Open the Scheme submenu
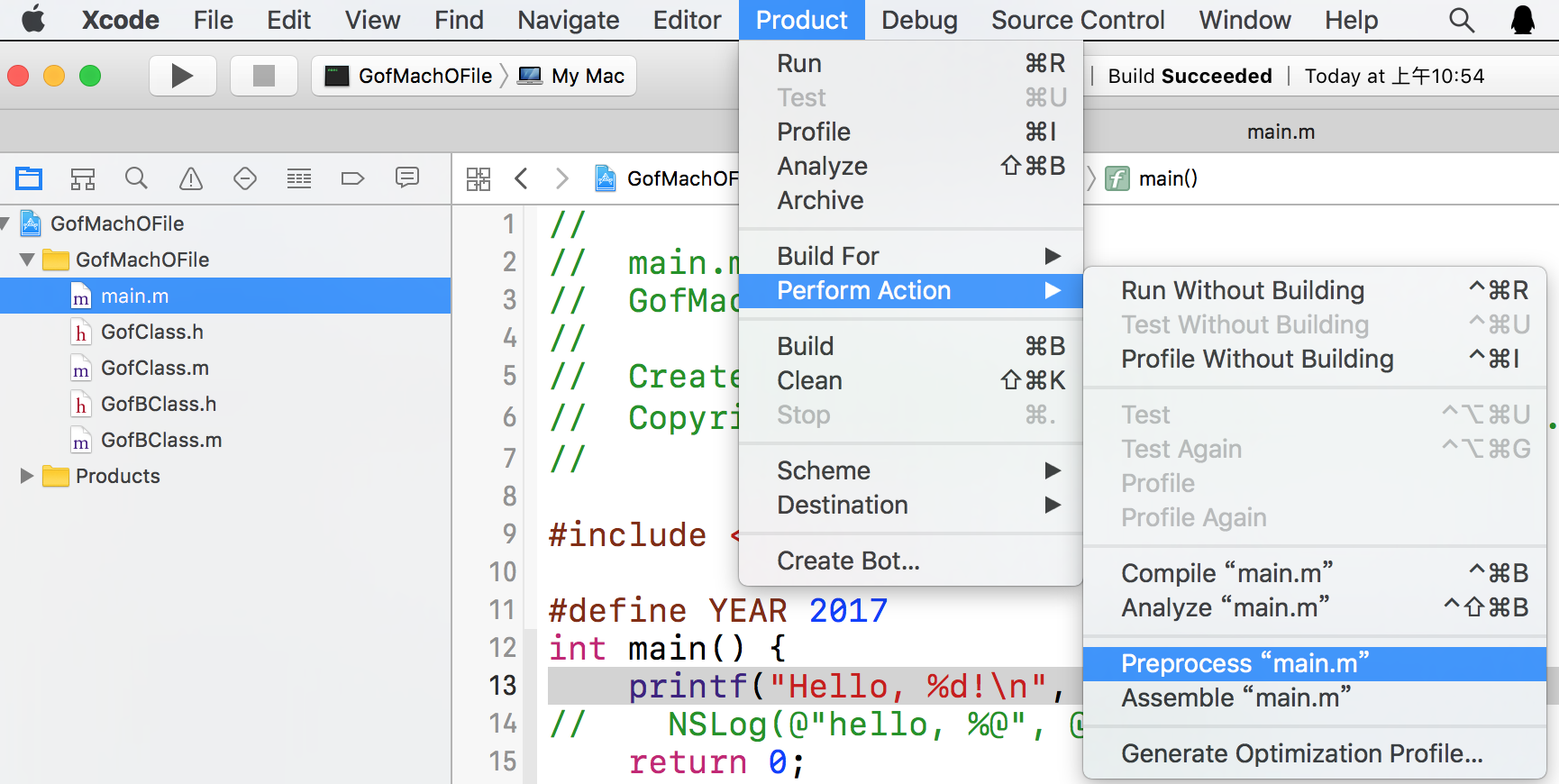This screenshot has width=1559, height=784. (x=910, y=470)
